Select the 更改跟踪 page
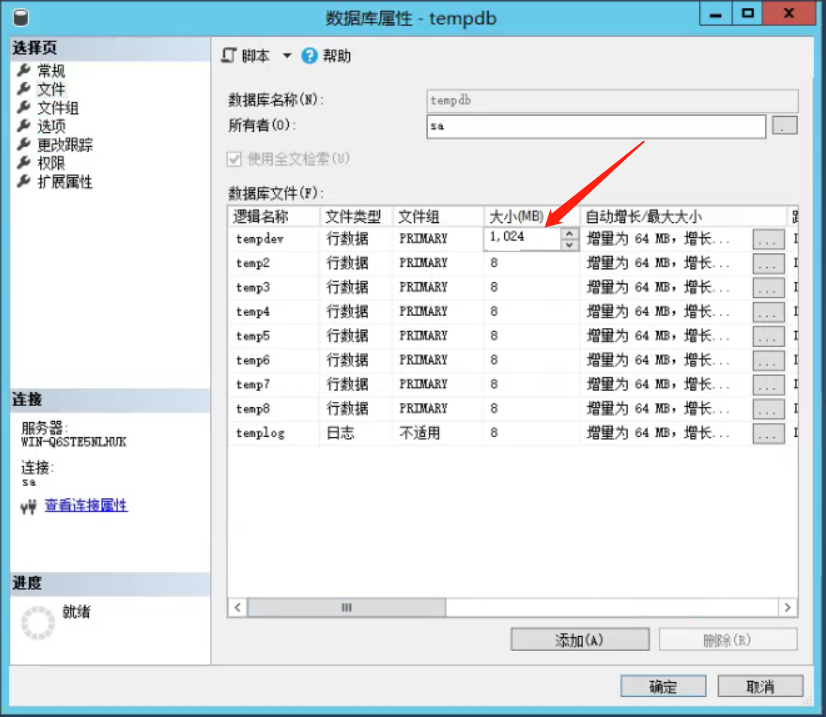Screen dimensions: 826x717 pyautogui.click(x=65, y=145)
